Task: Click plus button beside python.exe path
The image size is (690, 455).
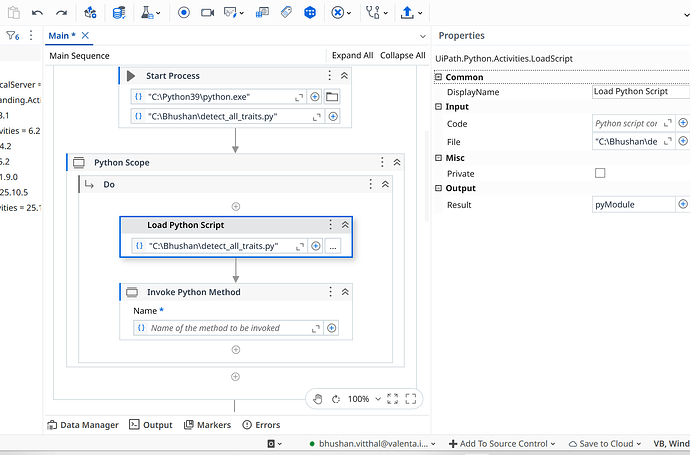Action: [x=315, y=96]
